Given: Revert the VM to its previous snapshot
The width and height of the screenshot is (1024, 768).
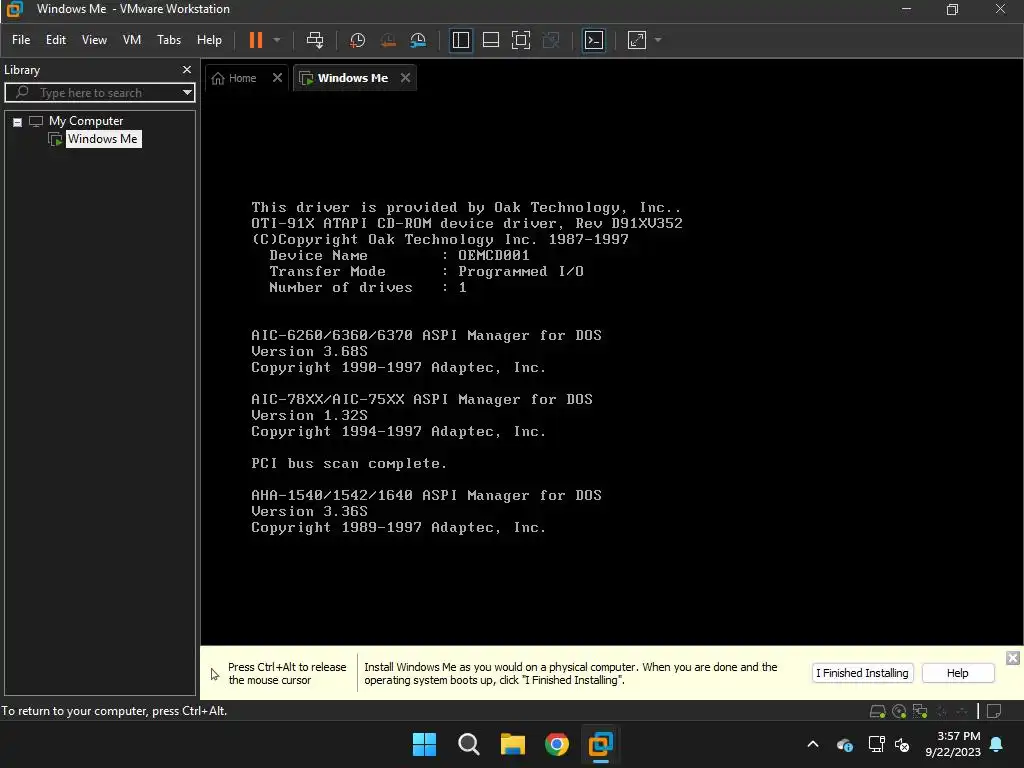Looking at the screenshot, I should [x=388, y=40].
